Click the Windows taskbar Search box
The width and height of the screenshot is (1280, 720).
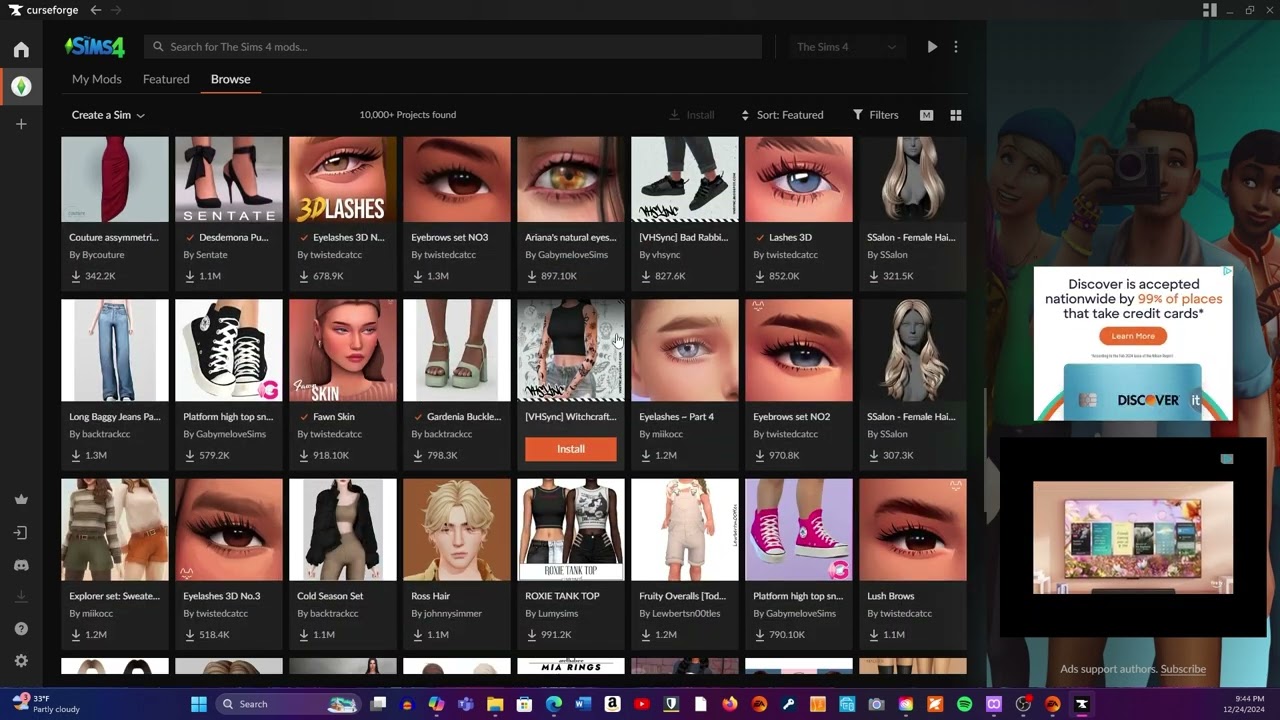click(286, 704)
